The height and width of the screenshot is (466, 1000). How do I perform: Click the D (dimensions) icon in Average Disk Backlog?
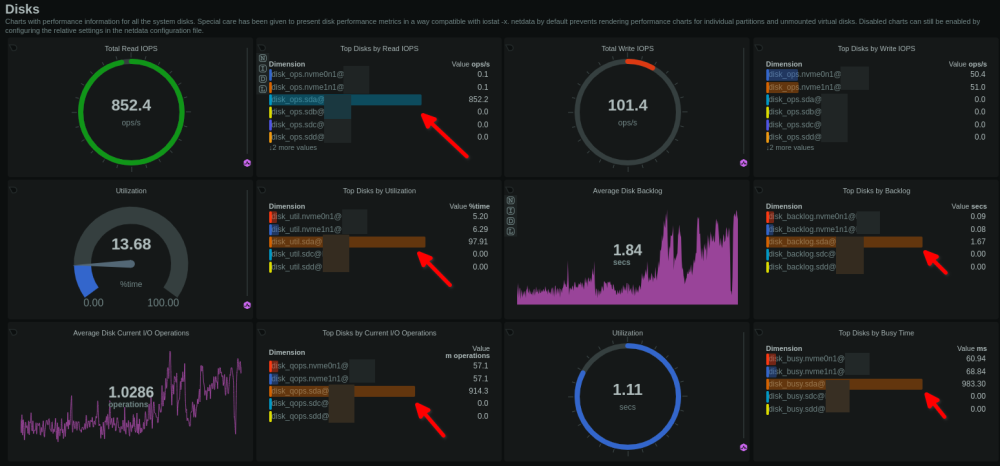click(x=510, y=221)
